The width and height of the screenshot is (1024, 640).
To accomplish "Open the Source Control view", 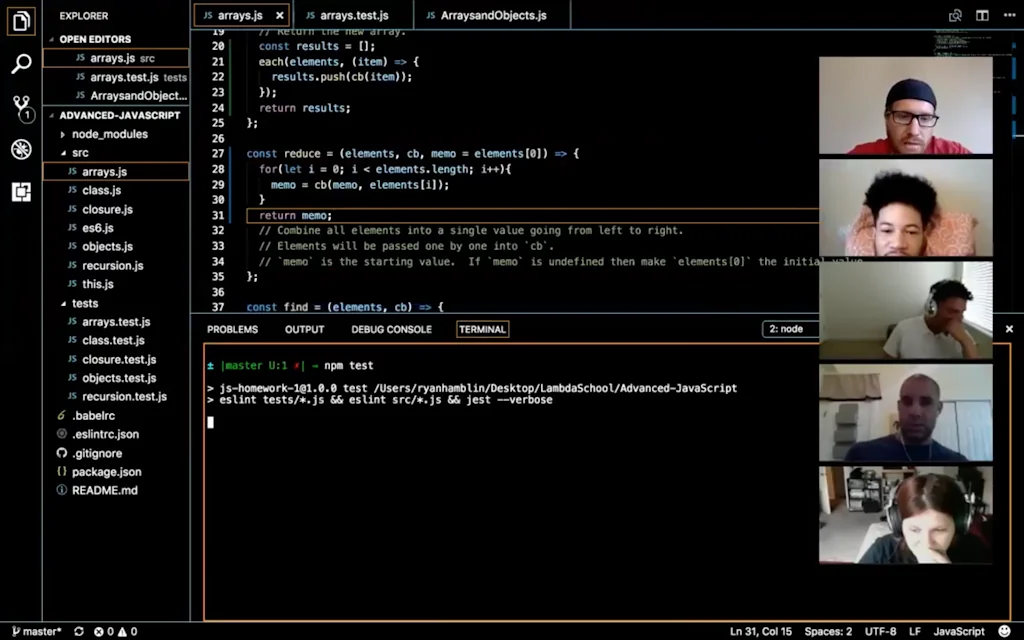I will pos(21,105).
